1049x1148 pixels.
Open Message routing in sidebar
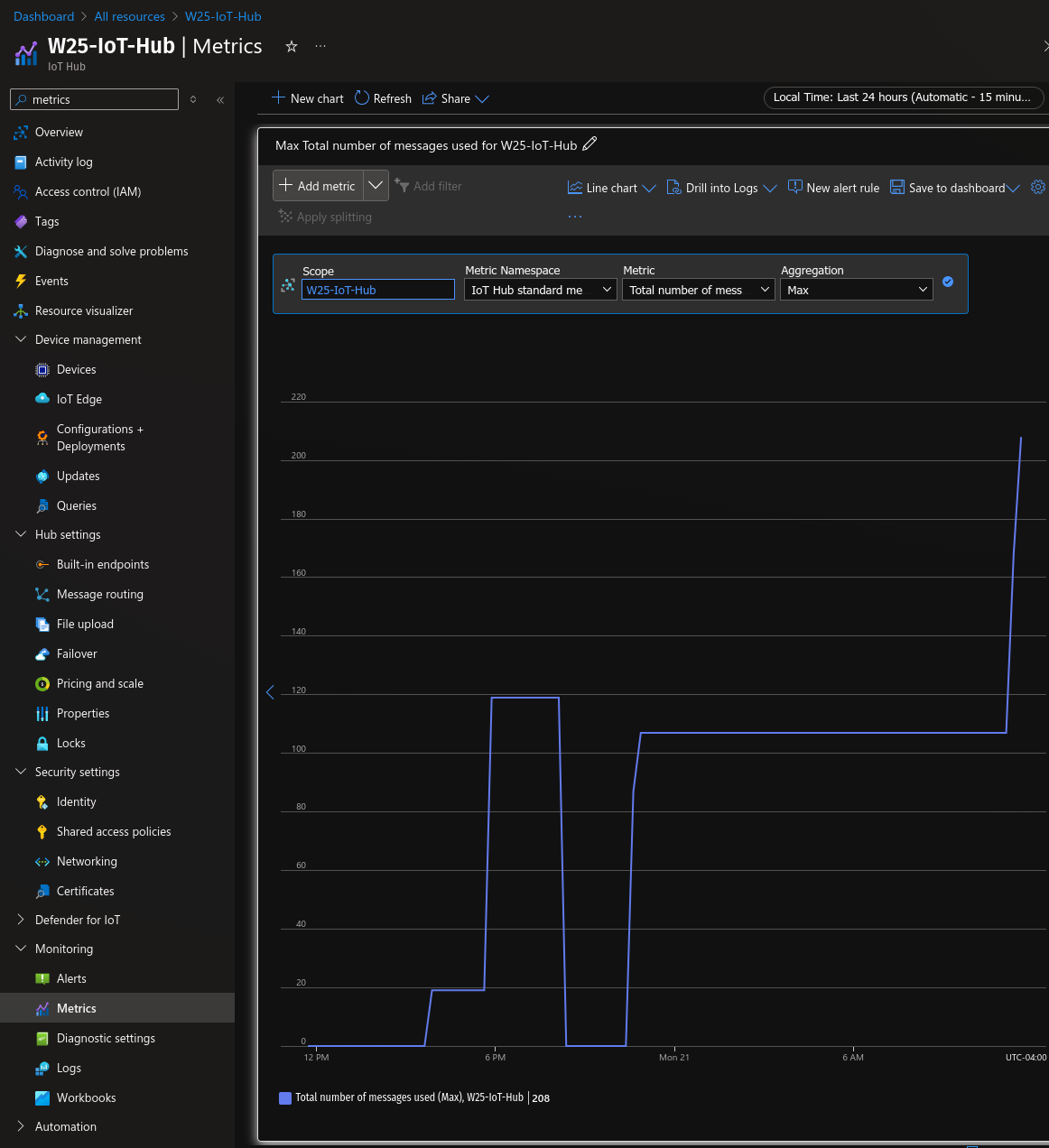coord(99,594)
